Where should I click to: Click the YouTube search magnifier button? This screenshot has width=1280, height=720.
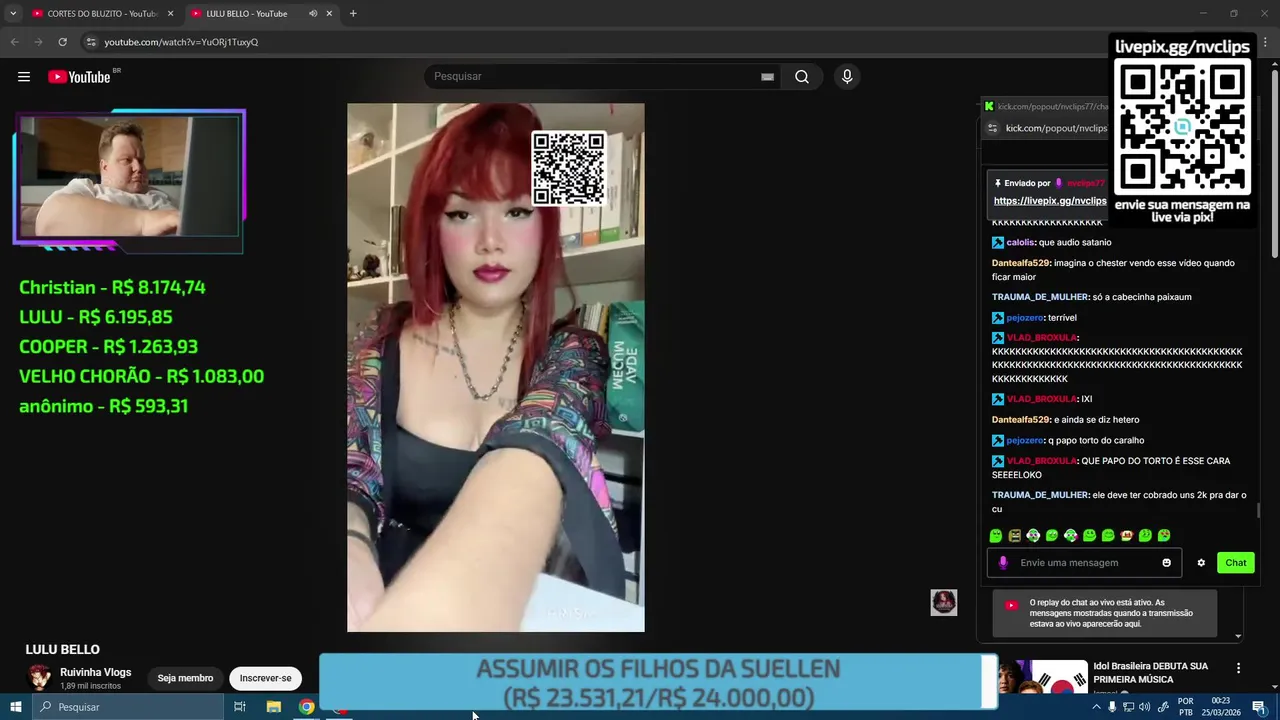[802, 77]
